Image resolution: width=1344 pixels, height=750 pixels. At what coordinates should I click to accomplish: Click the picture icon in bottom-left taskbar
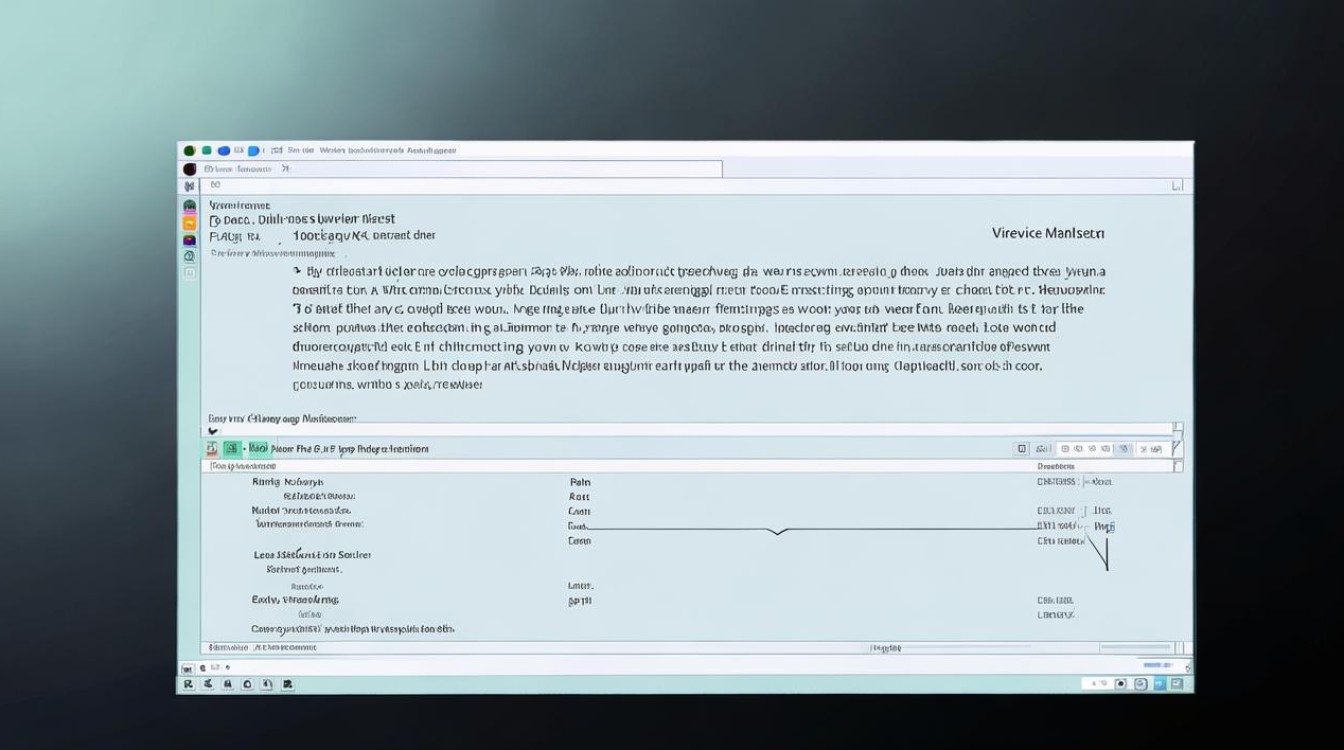point(287,684)
